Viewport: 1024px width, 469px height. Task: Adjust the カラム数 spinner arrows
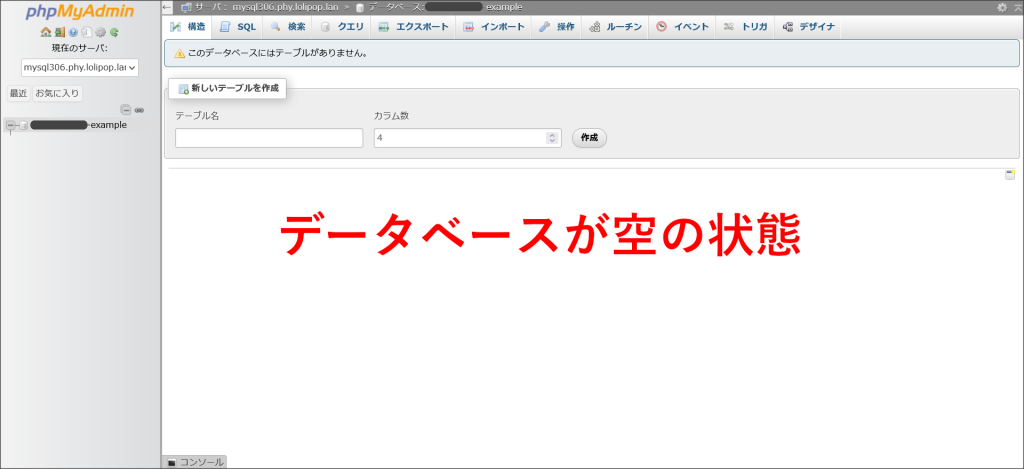coord(552,138)
